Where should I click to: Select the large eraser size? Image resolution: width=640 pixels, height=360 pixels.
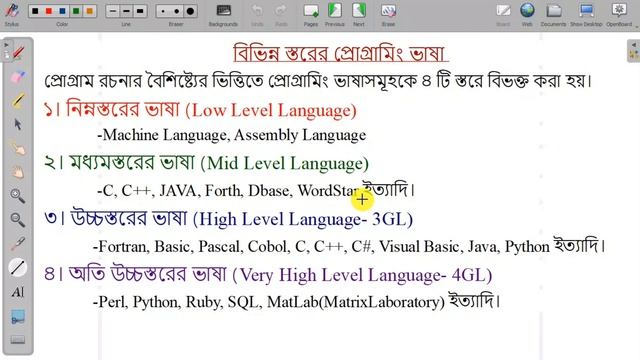(190, 11)
